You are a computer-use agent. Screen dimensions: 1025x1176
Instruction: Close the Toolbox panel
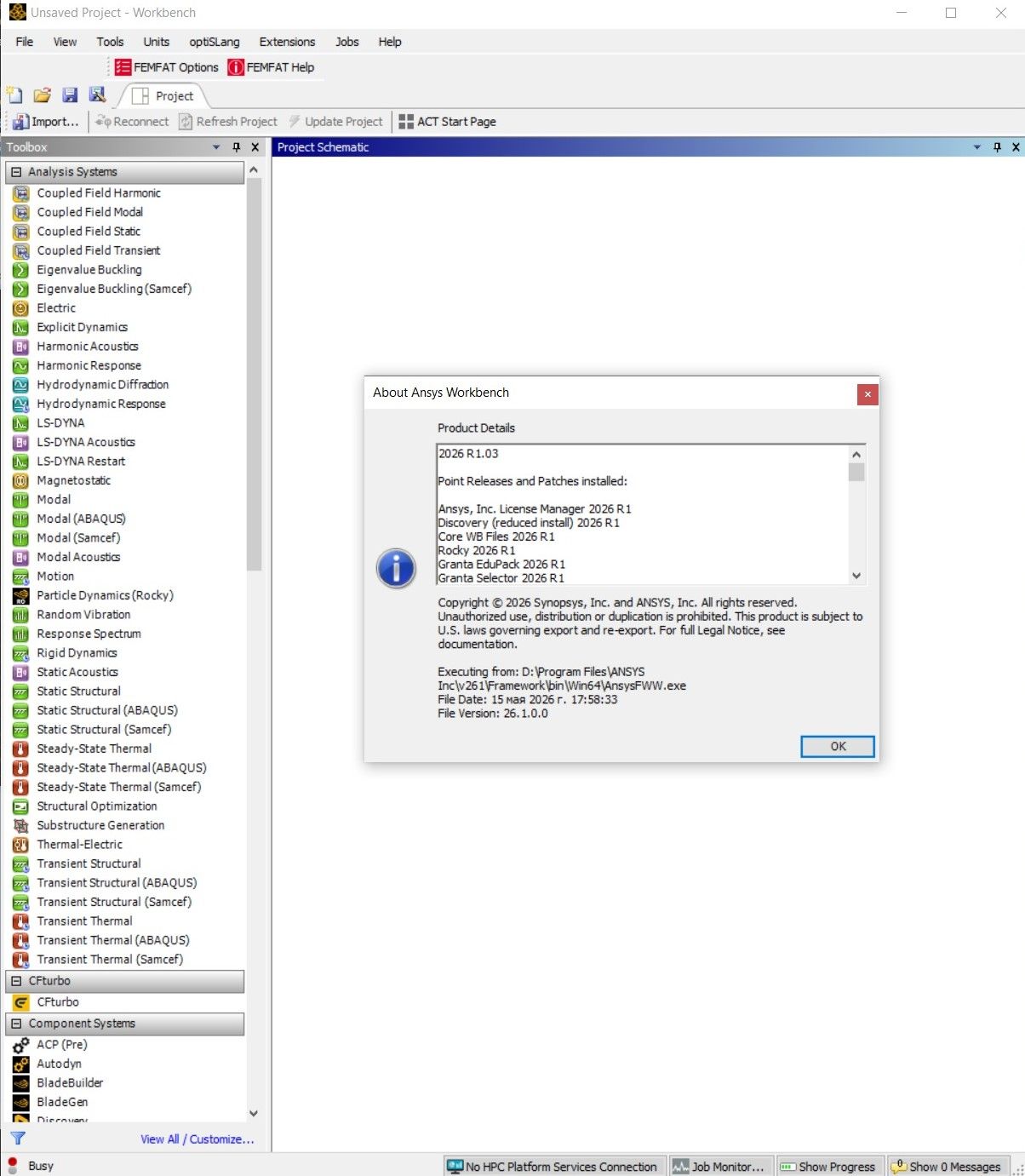pos(255,147)
